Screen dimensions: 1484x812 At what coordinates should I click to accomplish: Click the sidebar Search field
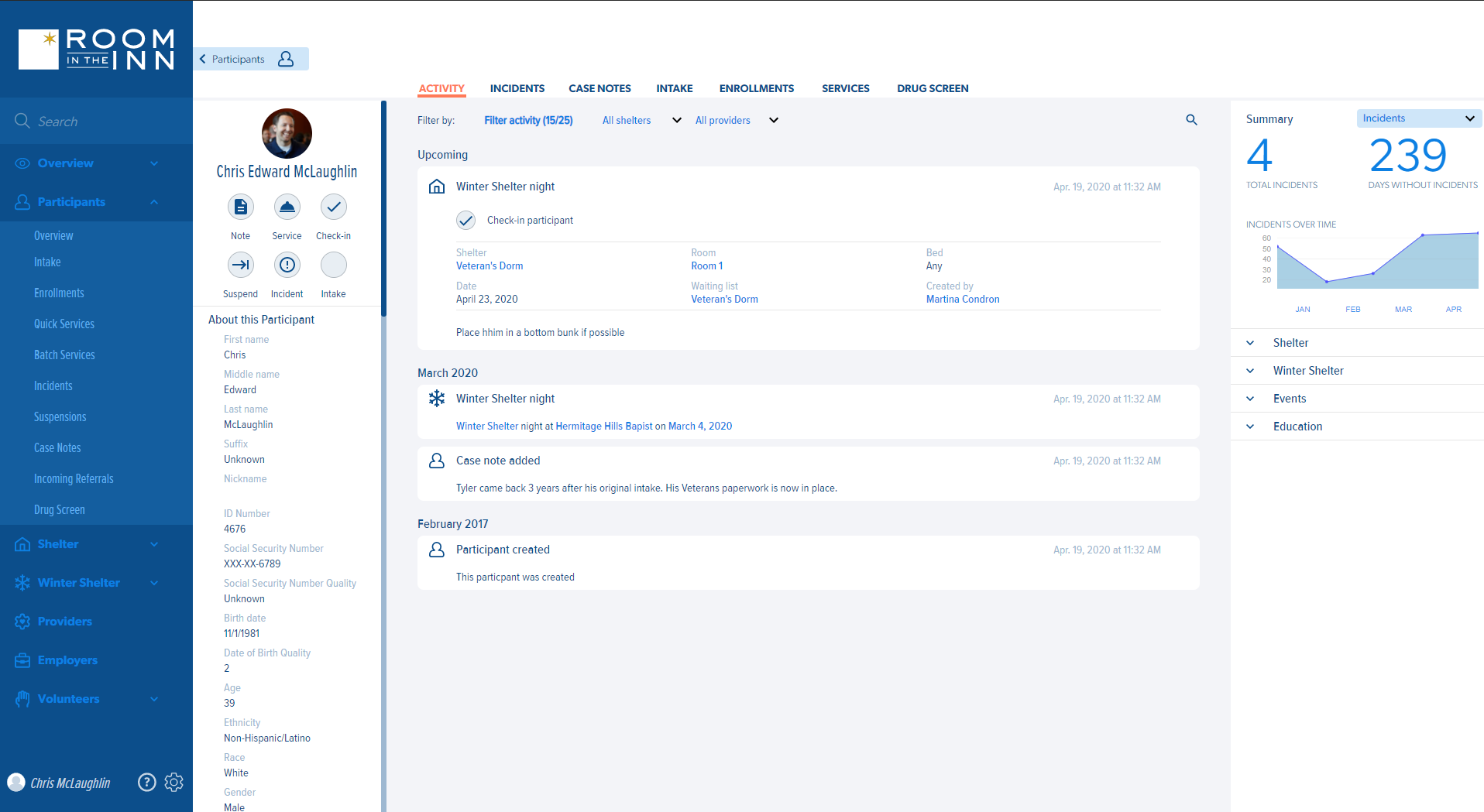(96, 122)
